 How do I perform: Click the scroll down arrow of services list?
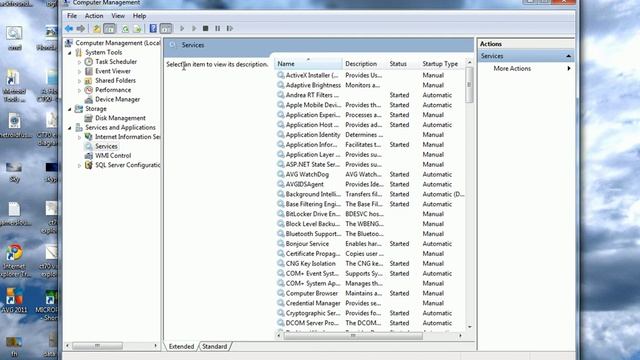point(469,327)
